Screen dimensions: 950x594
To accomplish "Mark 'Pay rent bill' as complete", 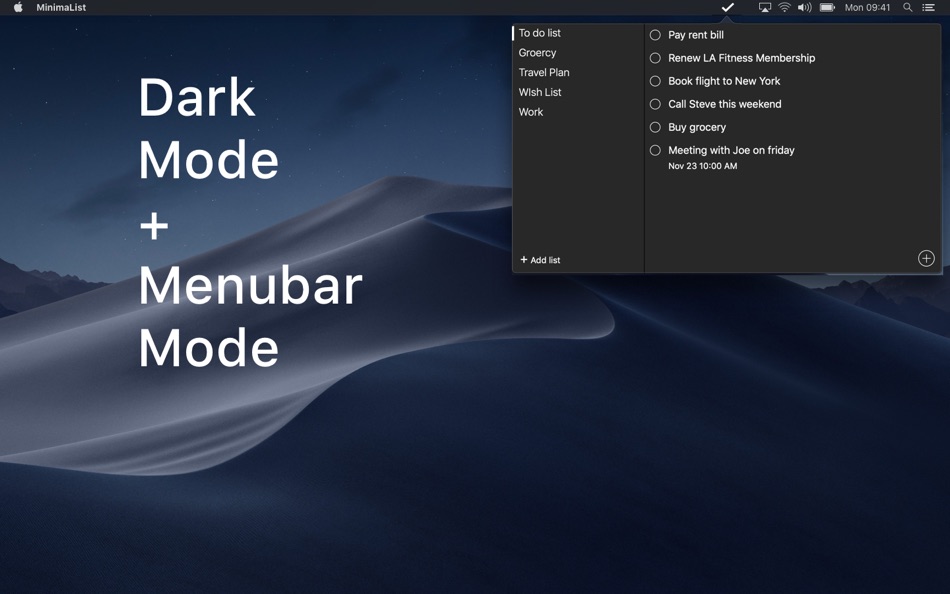I will click(655, 35).
